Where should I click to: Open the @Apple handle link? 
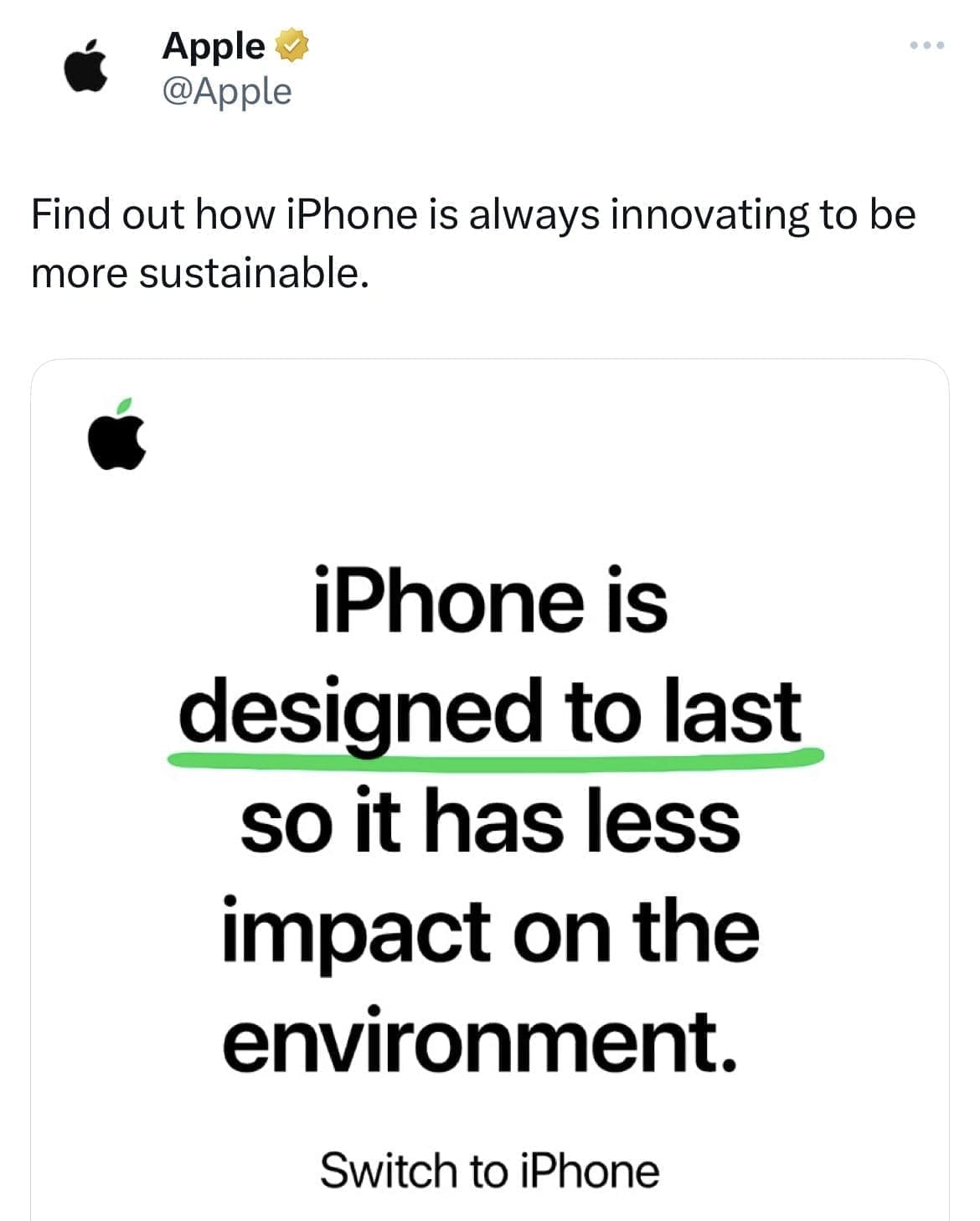226,90
